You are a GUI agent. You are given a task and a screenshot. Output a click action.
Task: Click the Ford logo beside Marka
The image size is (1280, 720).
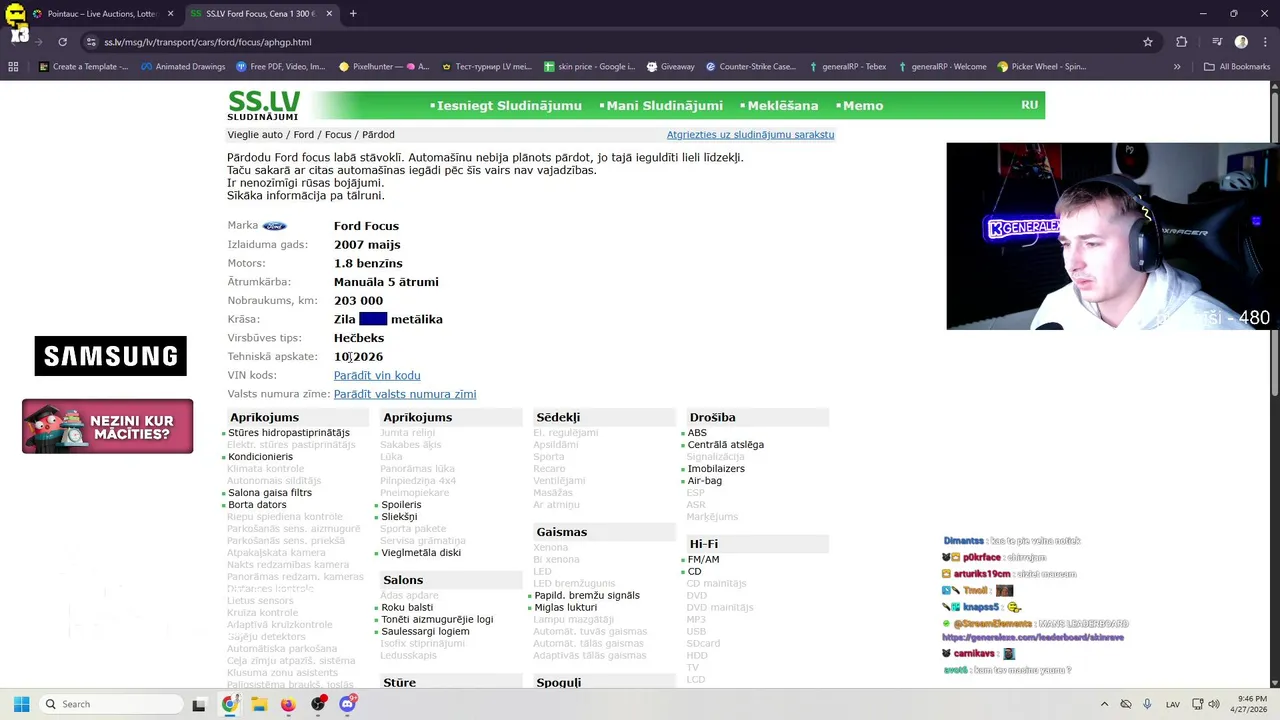point(274,226)
